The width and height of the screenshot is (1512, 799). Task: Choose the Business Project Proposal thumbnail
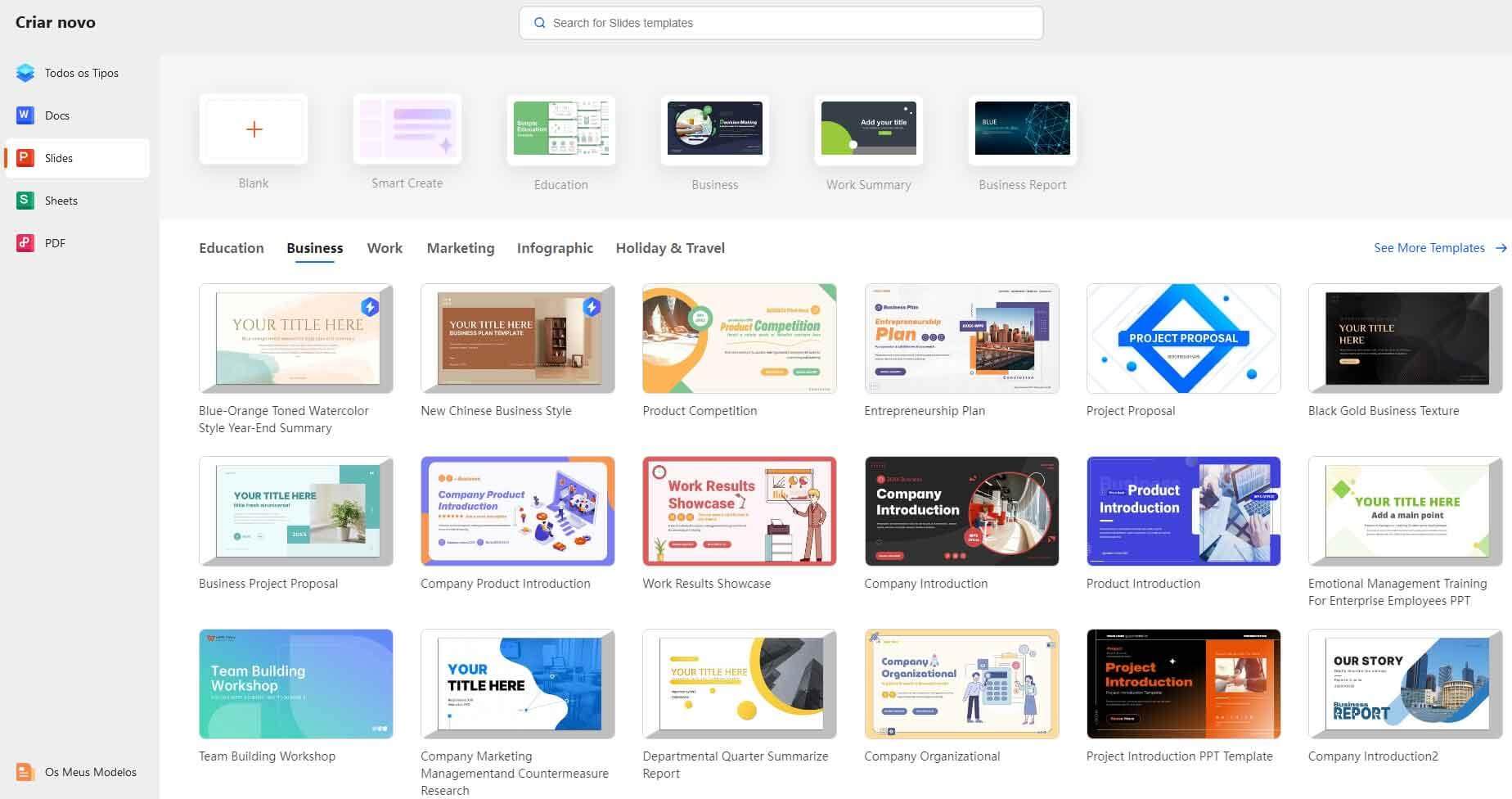click(295, 511)
